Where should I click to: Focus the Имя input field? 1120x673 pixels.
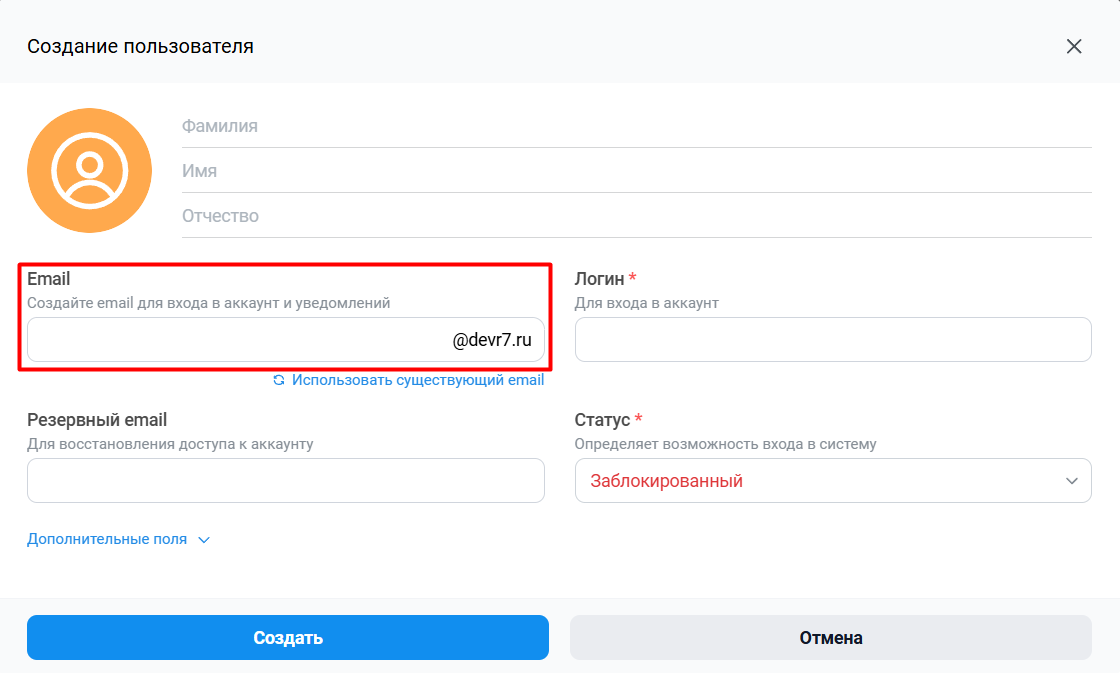(636, 171)
